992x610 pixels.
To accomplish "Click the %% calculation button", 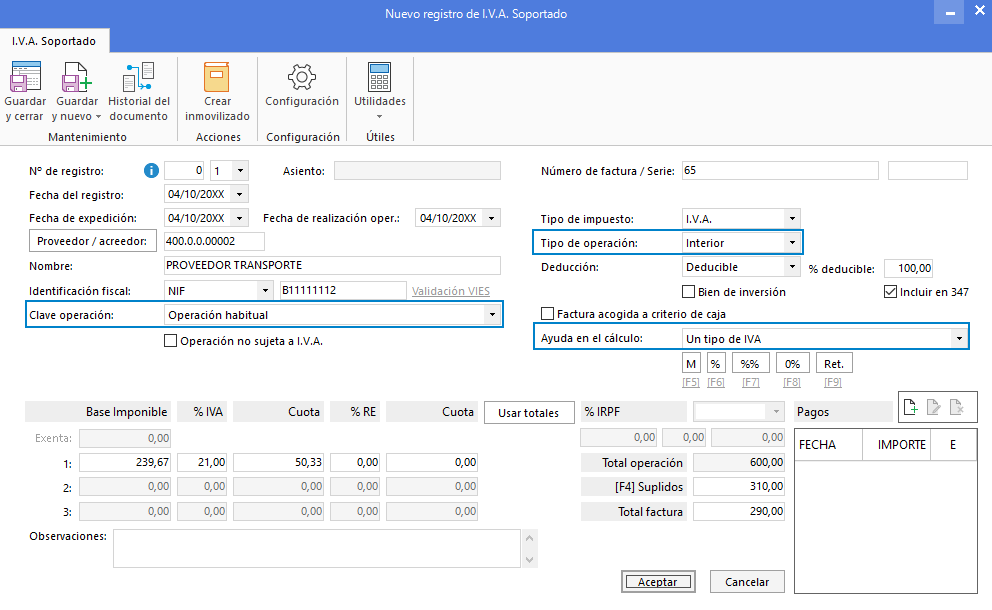I will click(750, 364).
